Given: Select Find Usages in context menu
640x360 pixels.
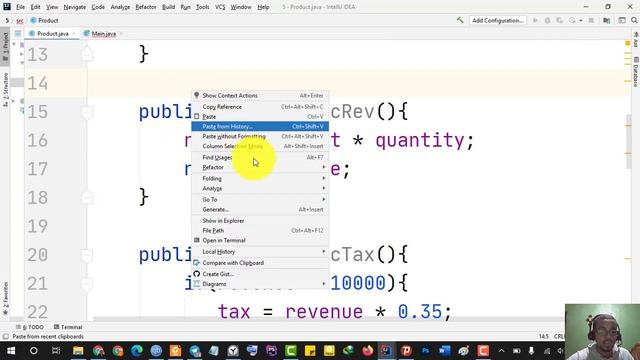Looking at the screenshot, I should click(x=260, y=158).
